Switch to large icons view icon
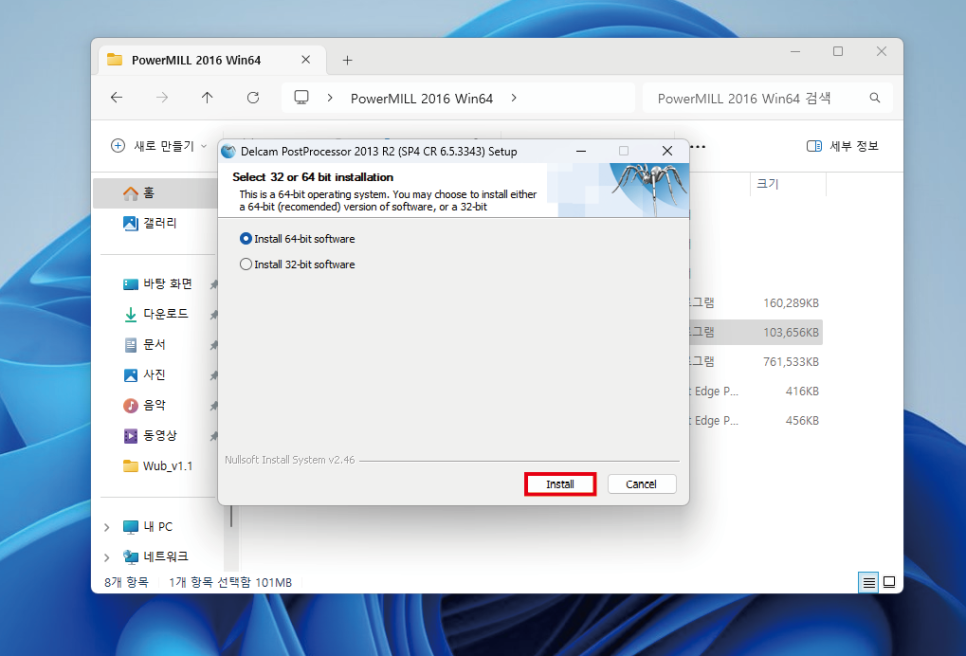Image resolution: width=966 pixels, height=656 pixels. pyautogui.click(x=889, y=582)
